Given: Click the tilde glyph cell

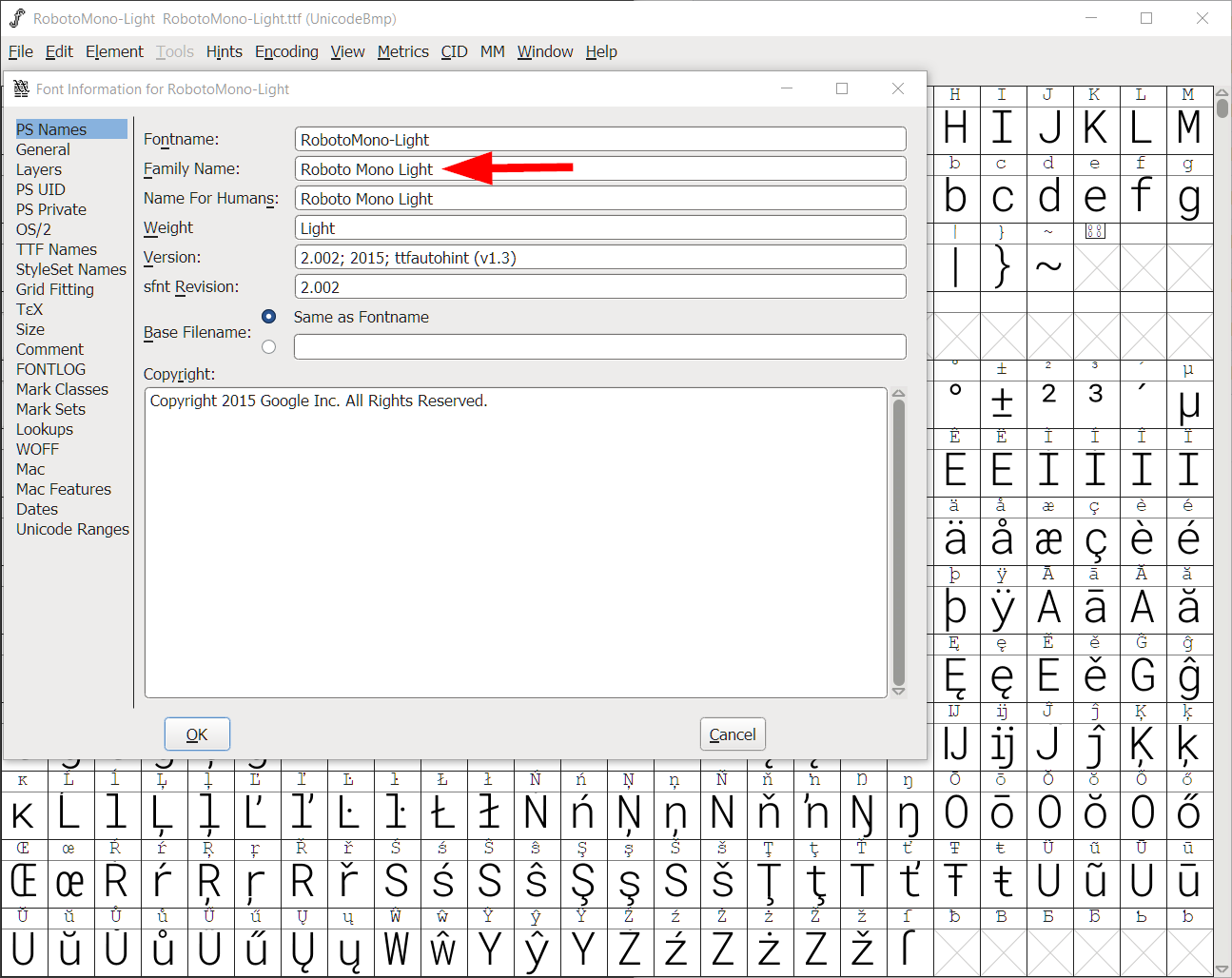Looking at the screenshot, I should 1048,267.
